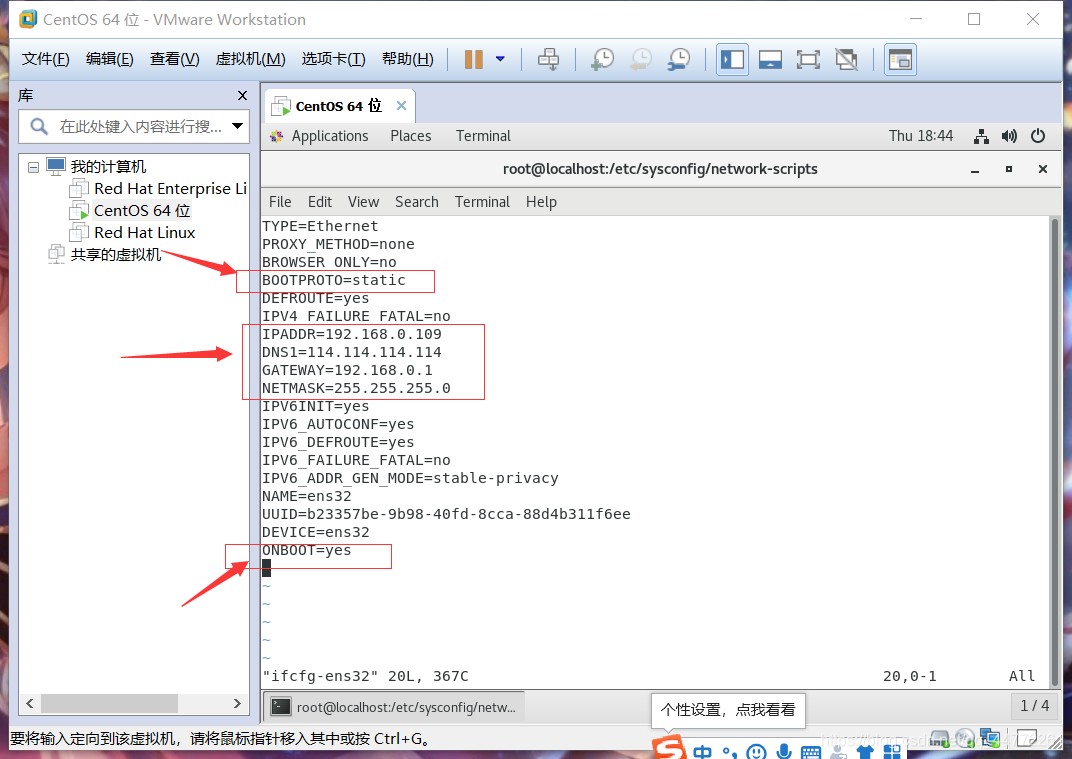This screenshot has width=1072, height=759.
Task: Click the 个性设置，点我看看 tooltip
Action: (727, 710)
